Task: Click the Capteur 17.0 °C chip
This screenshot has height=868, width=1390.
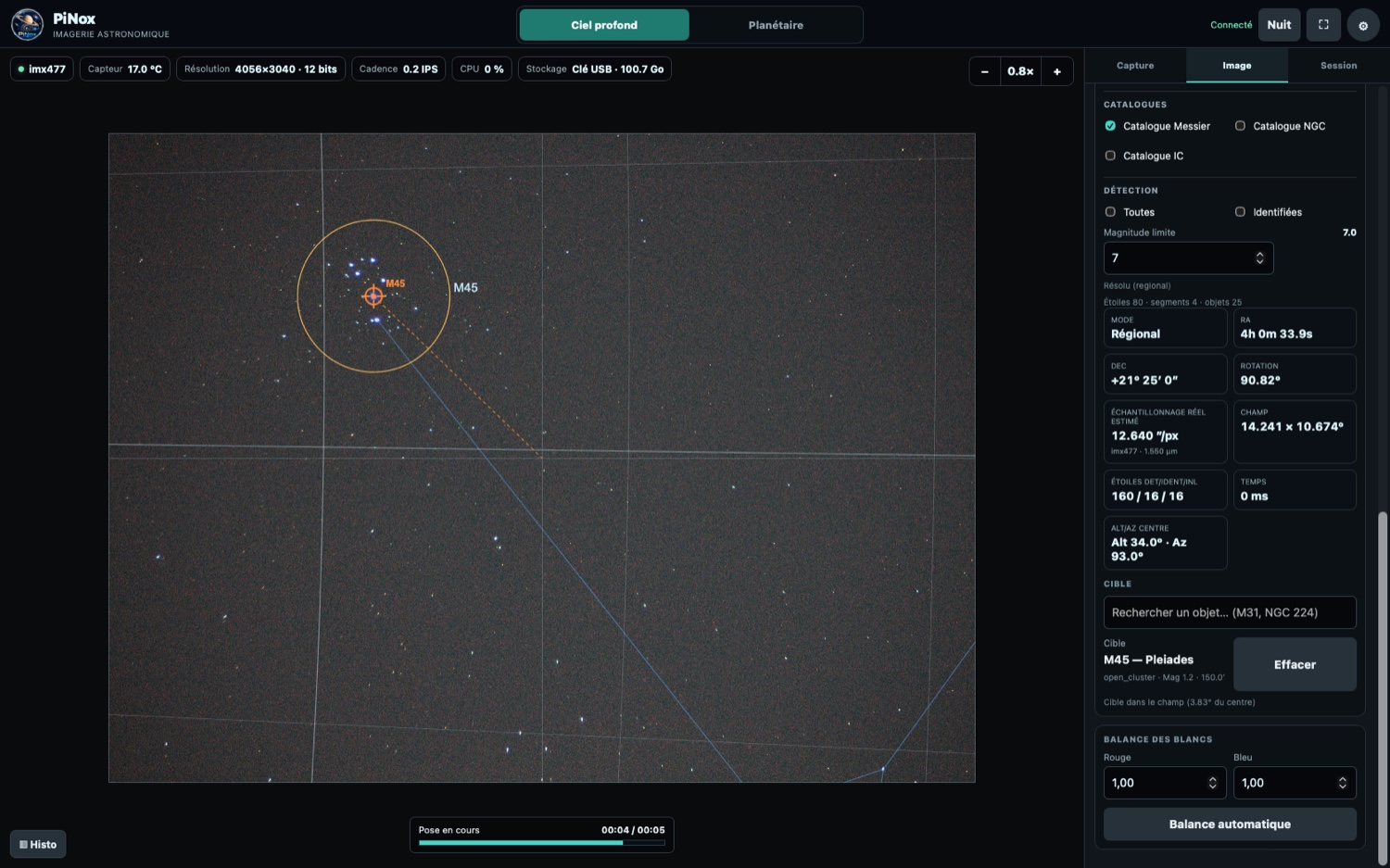Action: [125, 69]
